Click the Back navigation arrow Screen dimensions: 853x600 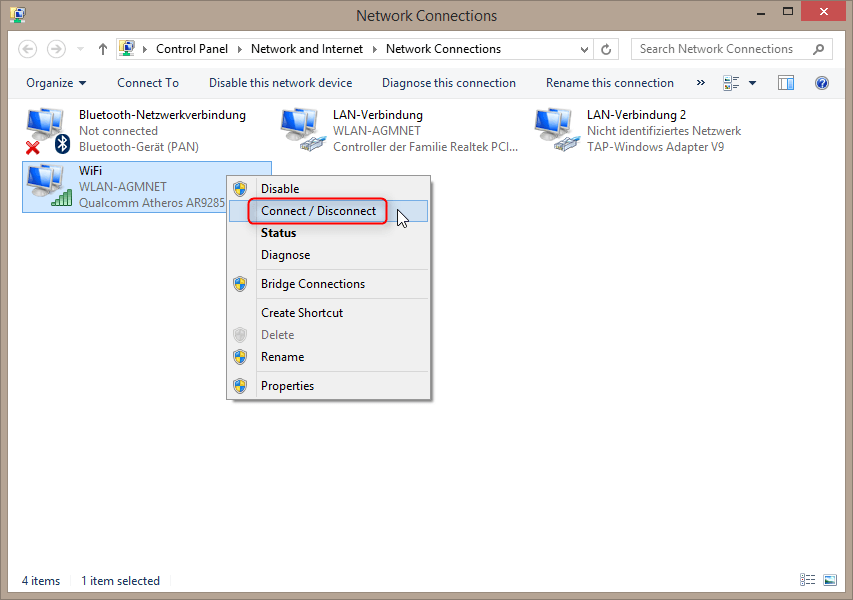tap(28, 49)
